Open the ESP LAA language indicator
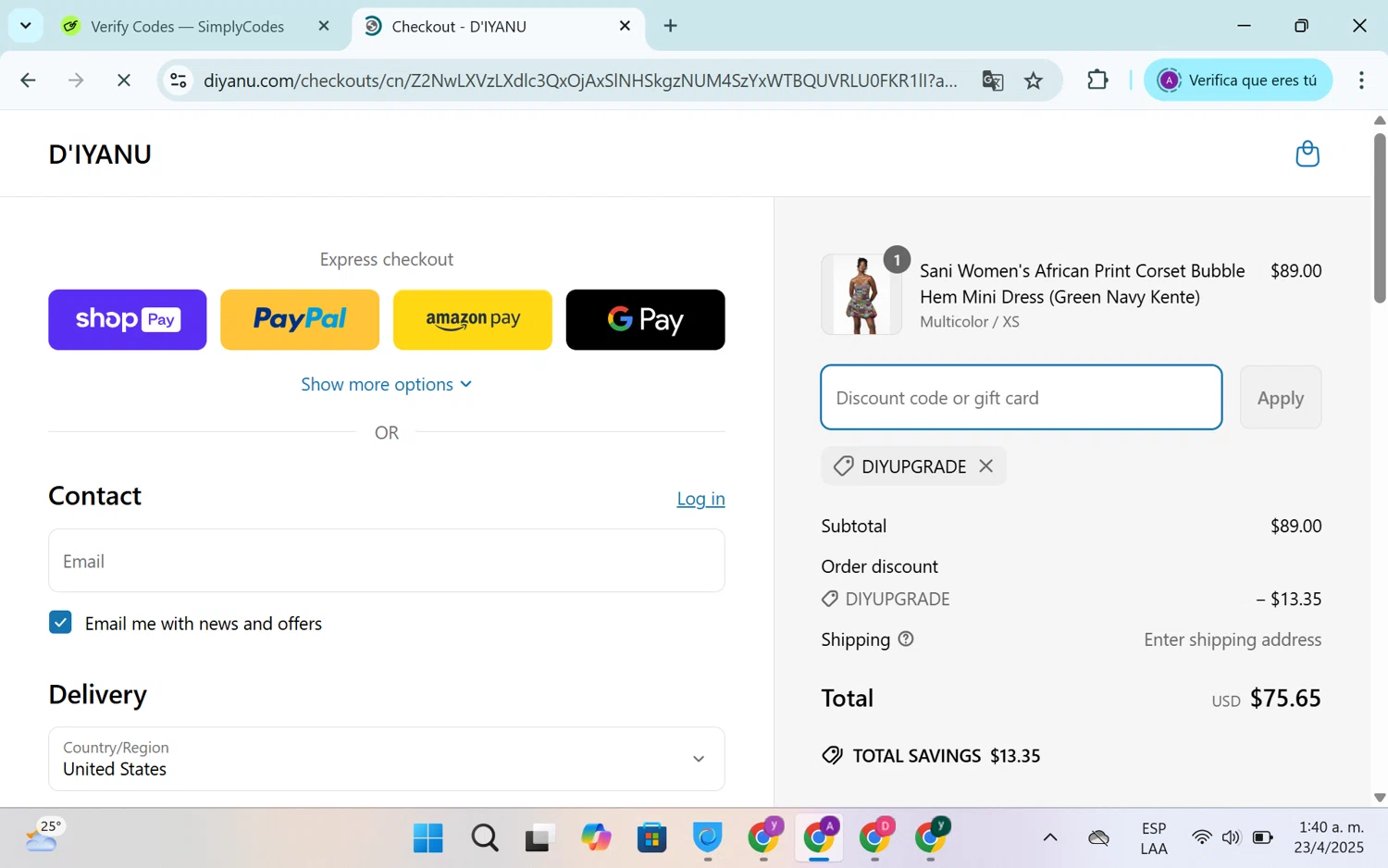 [1154, 838]
